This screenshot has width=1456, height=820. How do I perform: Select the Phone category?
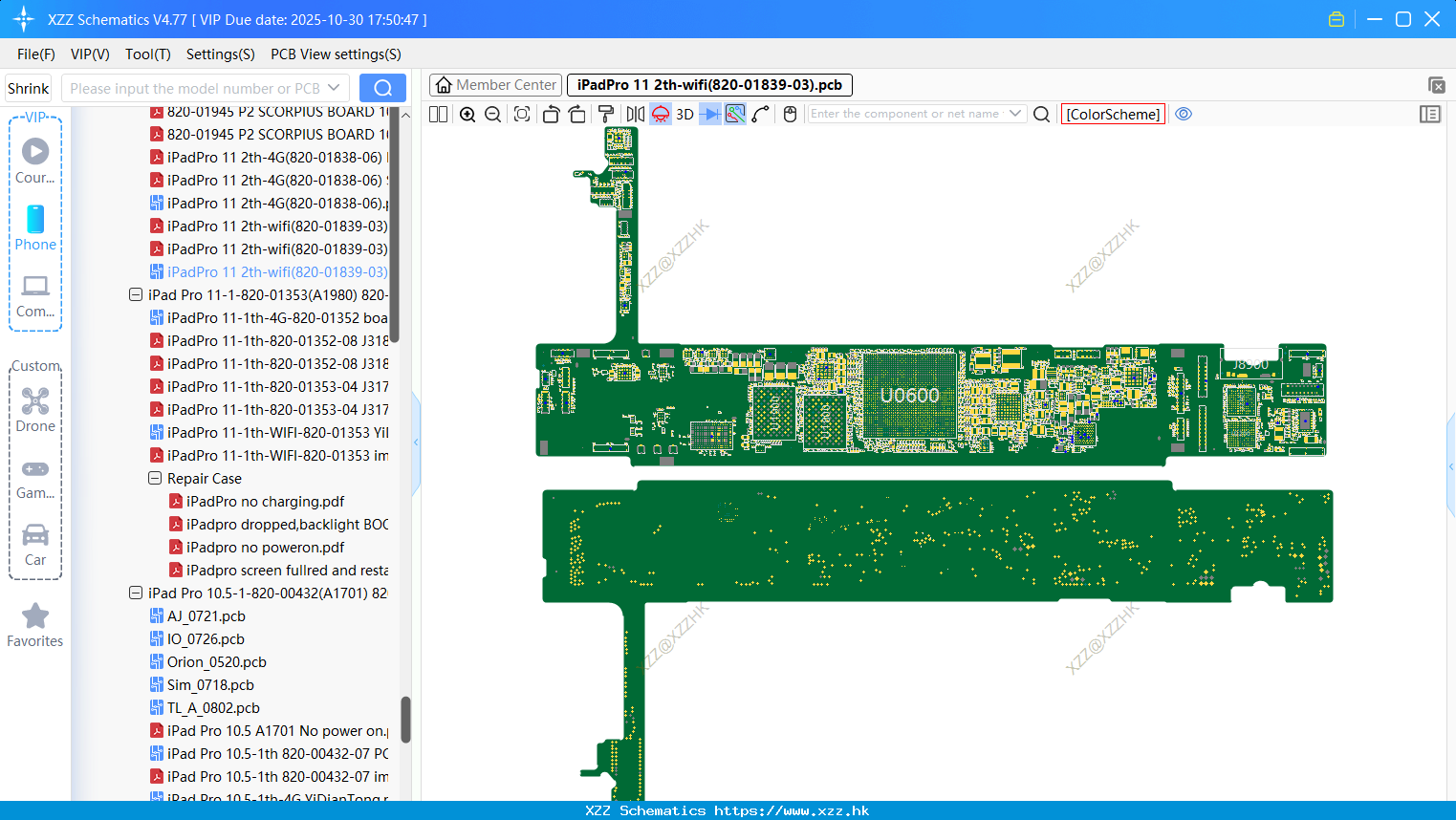coord(35,228)
